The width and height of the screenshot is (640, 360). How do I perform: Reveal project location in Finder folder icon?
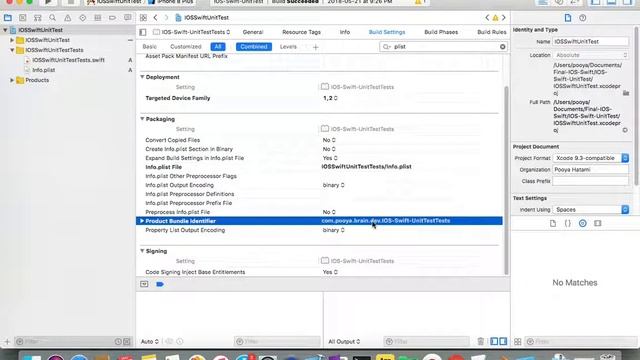[x=626, y=93]
